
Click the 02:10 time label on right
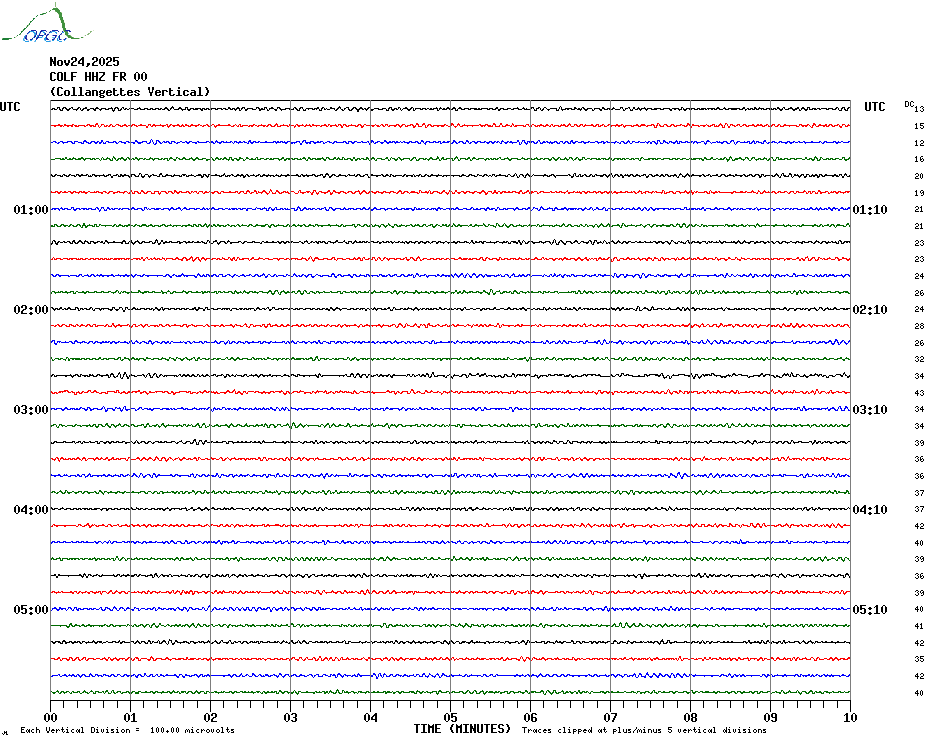(x=869, y=310)
